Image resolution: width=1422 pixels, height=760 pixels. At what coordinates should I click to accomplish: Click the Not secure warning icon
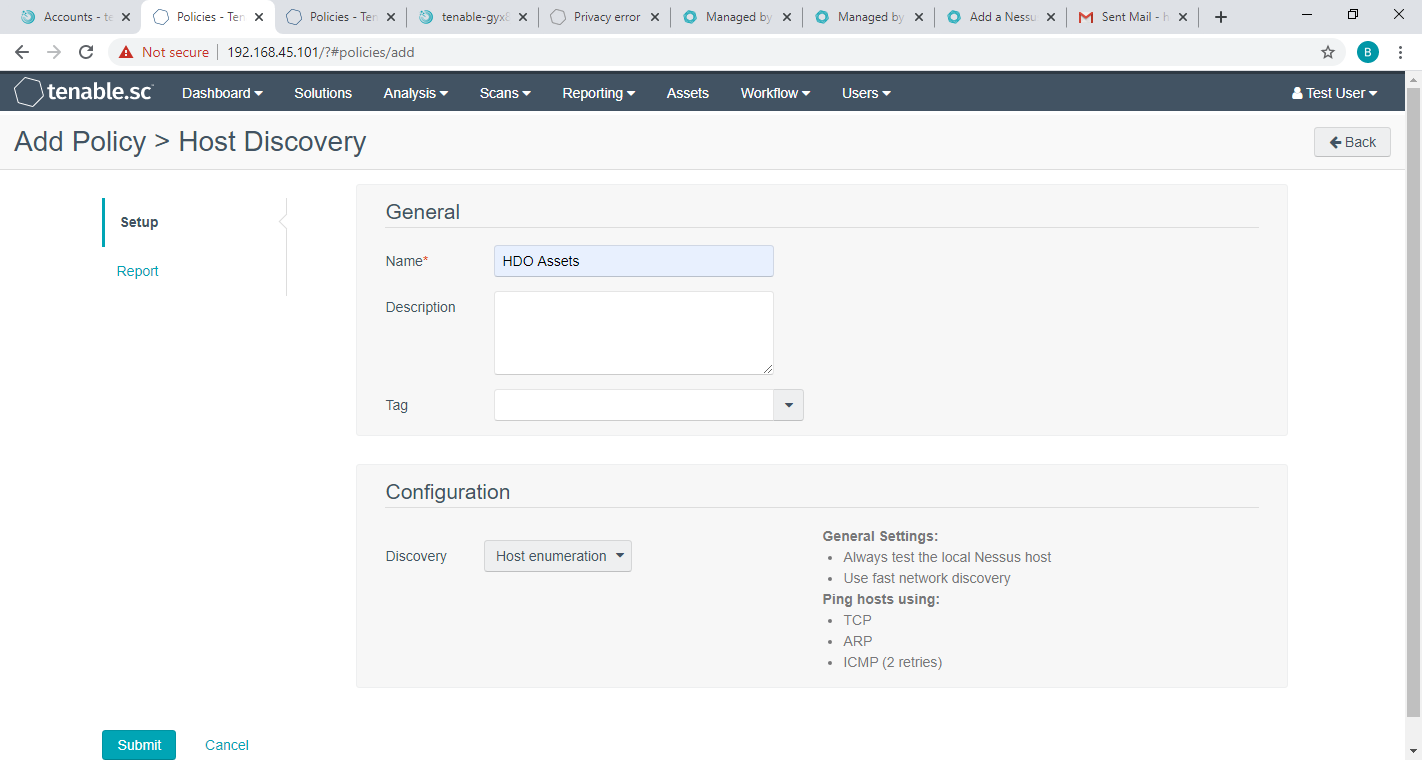coord(126,52)
